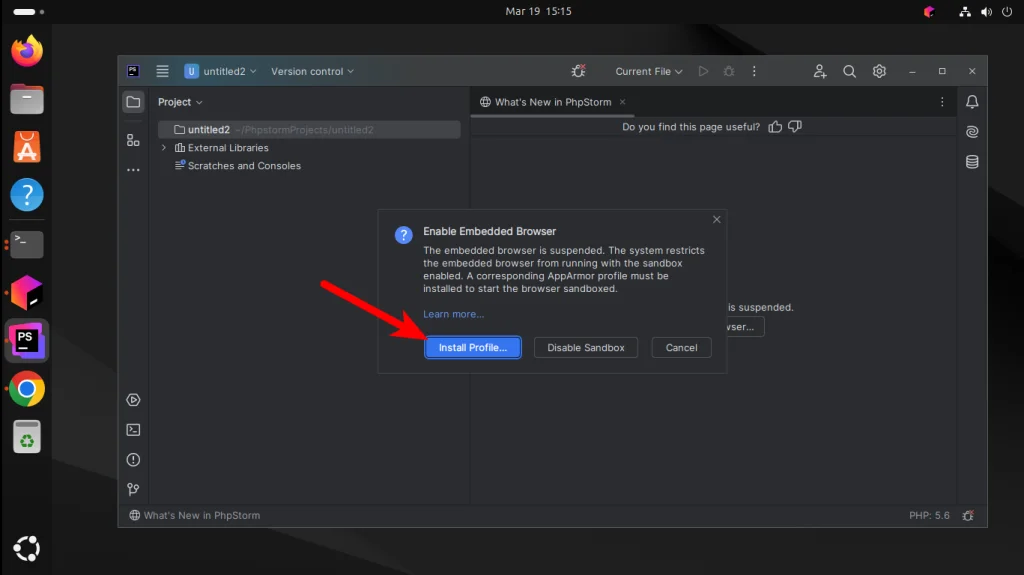The image size is (1024, 575).
Task: Open the PhpStorm main hamburger menu
Action: pyautogui.click(x=162, y=71)
